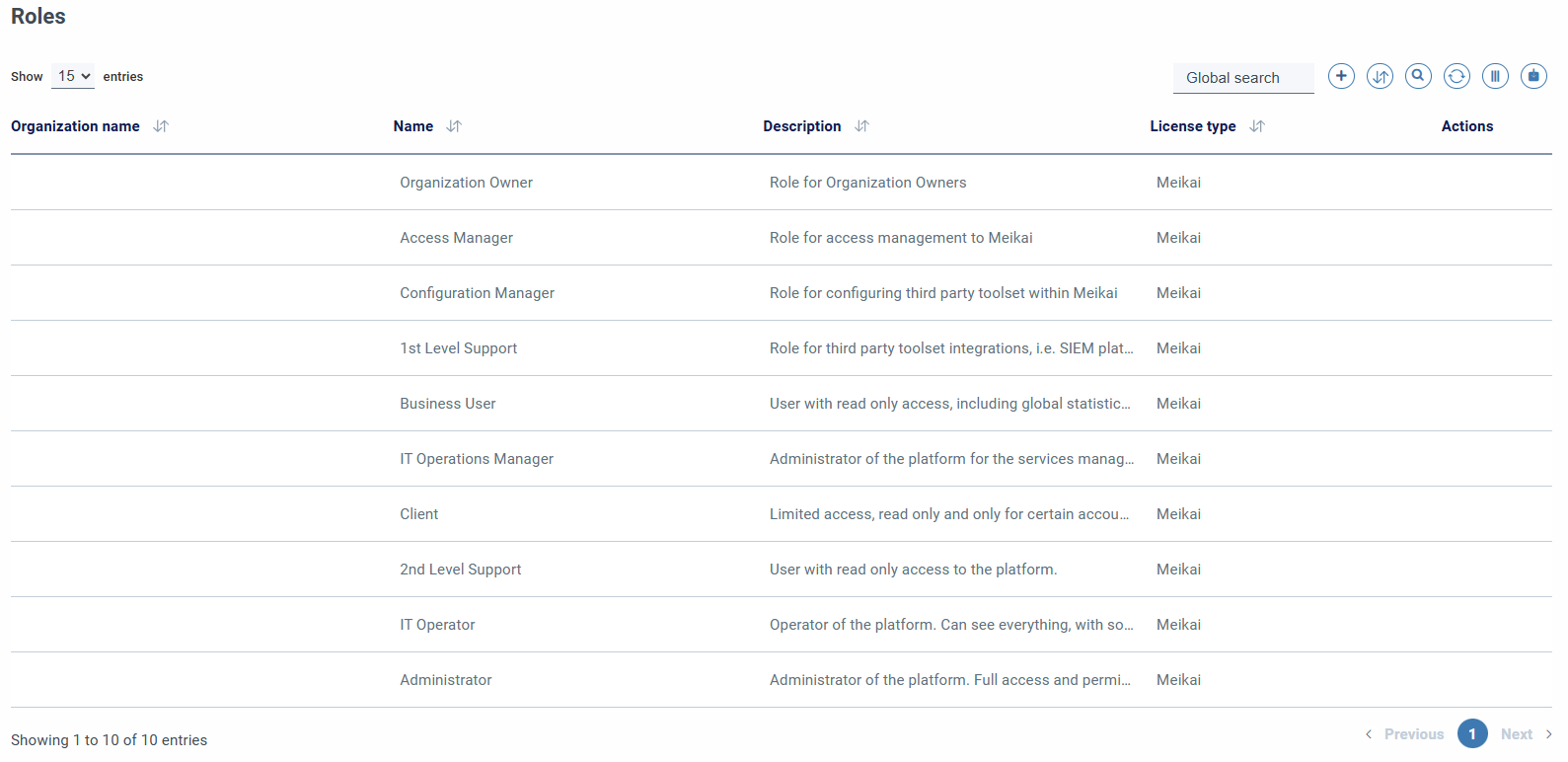This screenshot has width=1568, height=762.
Task: Sort by License type column arrows
Action: (1256, 126)
